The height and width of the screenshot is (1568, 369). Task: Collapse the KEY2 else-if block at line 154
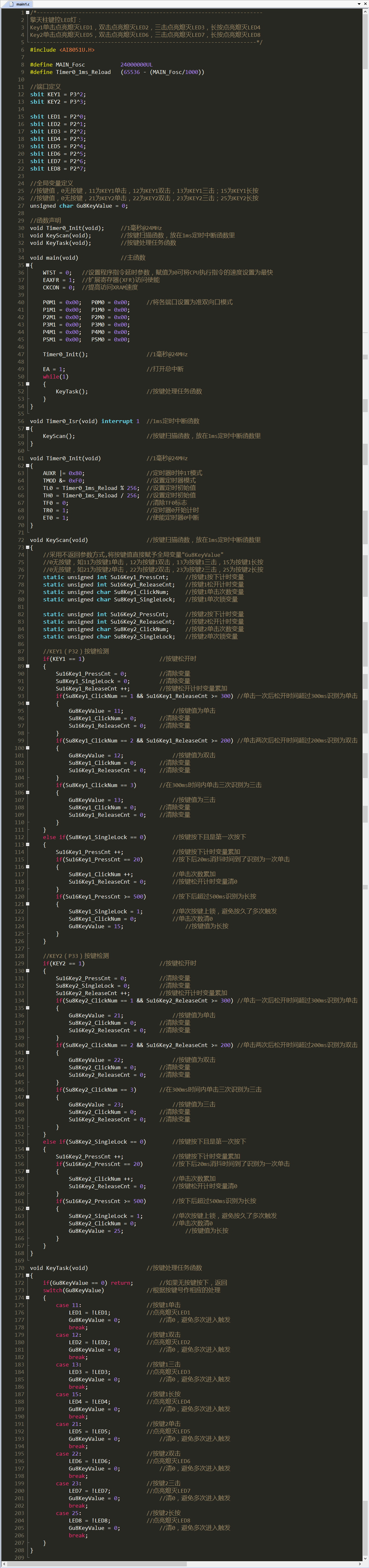point(27,1148)
